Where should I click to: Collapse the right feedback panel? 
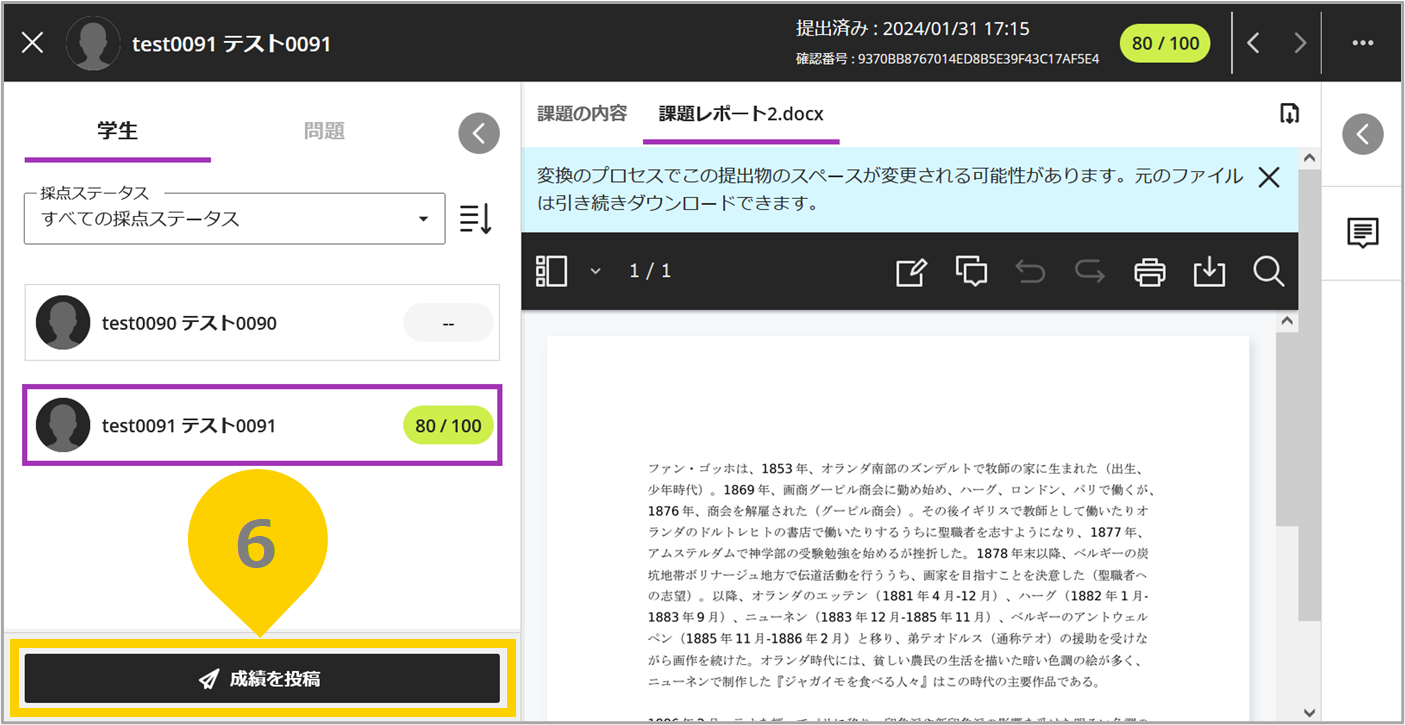(x=1363, y=133)
